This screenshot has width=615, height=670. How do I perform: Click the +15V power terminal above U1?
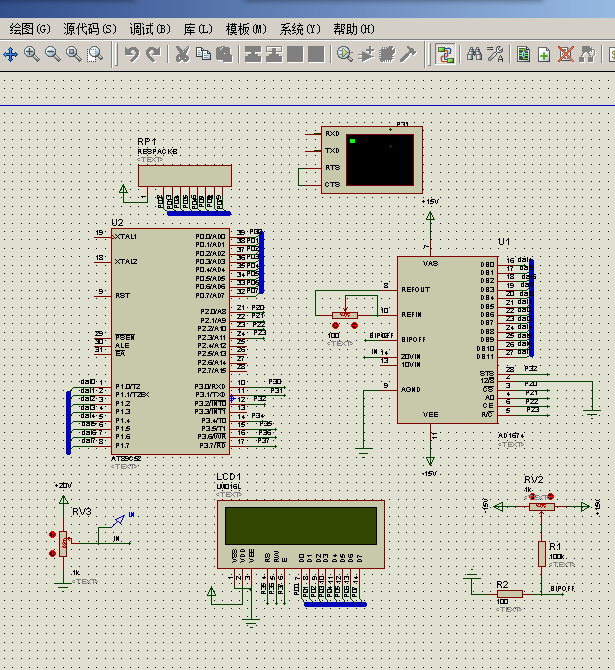coord(430,217)
